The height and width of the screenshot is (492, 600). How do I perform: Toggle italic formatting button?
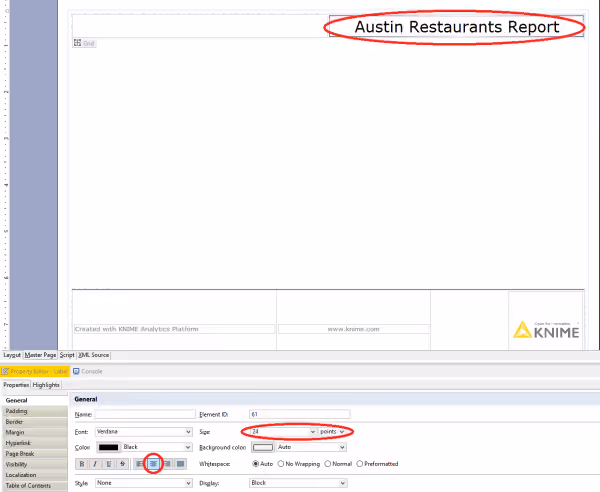click(x=95, y=464)
